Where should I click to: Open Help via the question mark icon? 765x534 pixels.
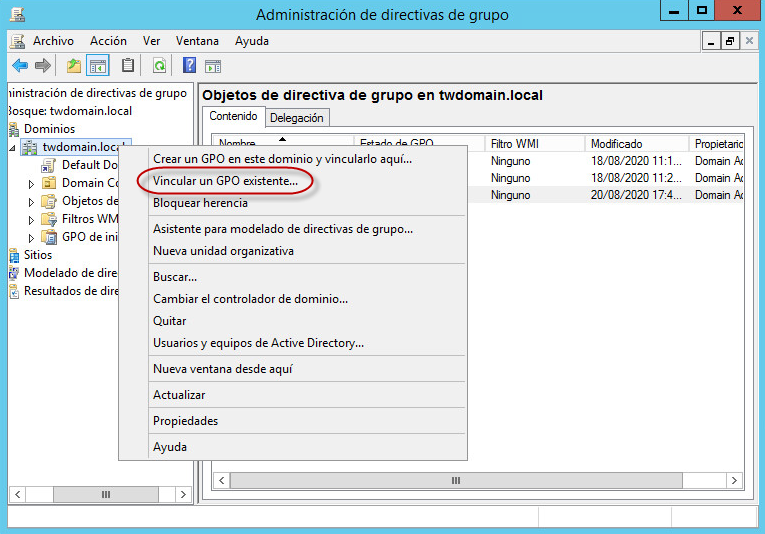[188, 66]
